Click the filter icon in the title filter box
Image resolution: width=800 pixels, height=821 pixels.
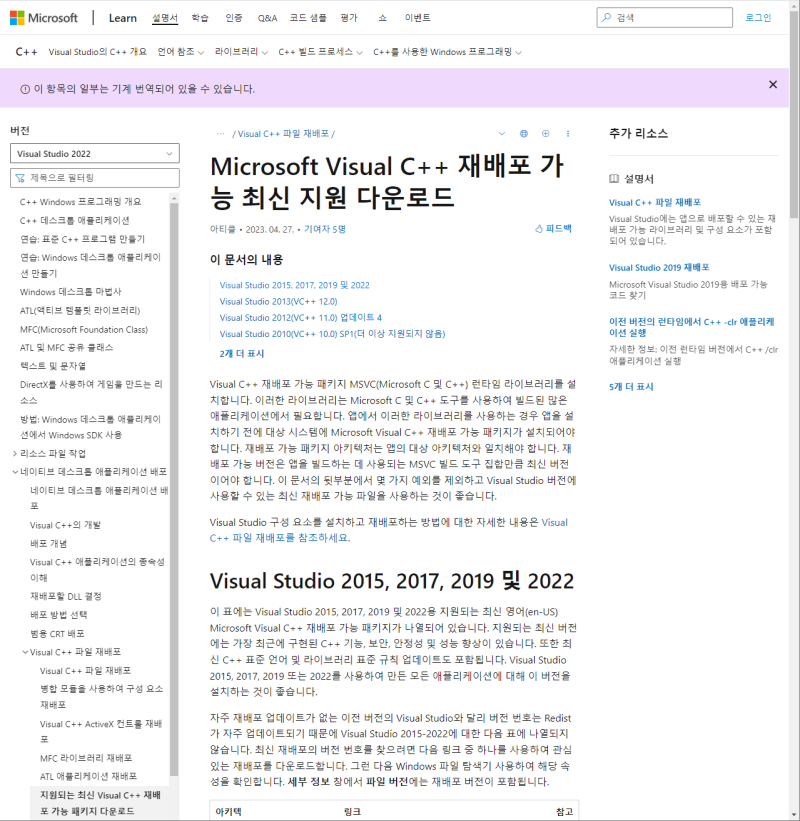tap(20, 178)
